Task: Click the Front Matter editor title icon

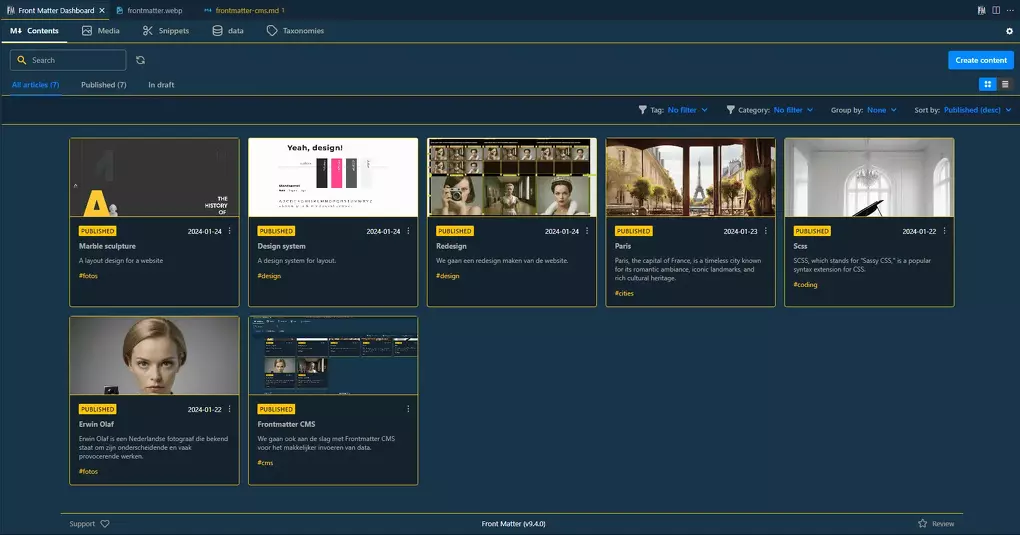Action: point(981,10)
